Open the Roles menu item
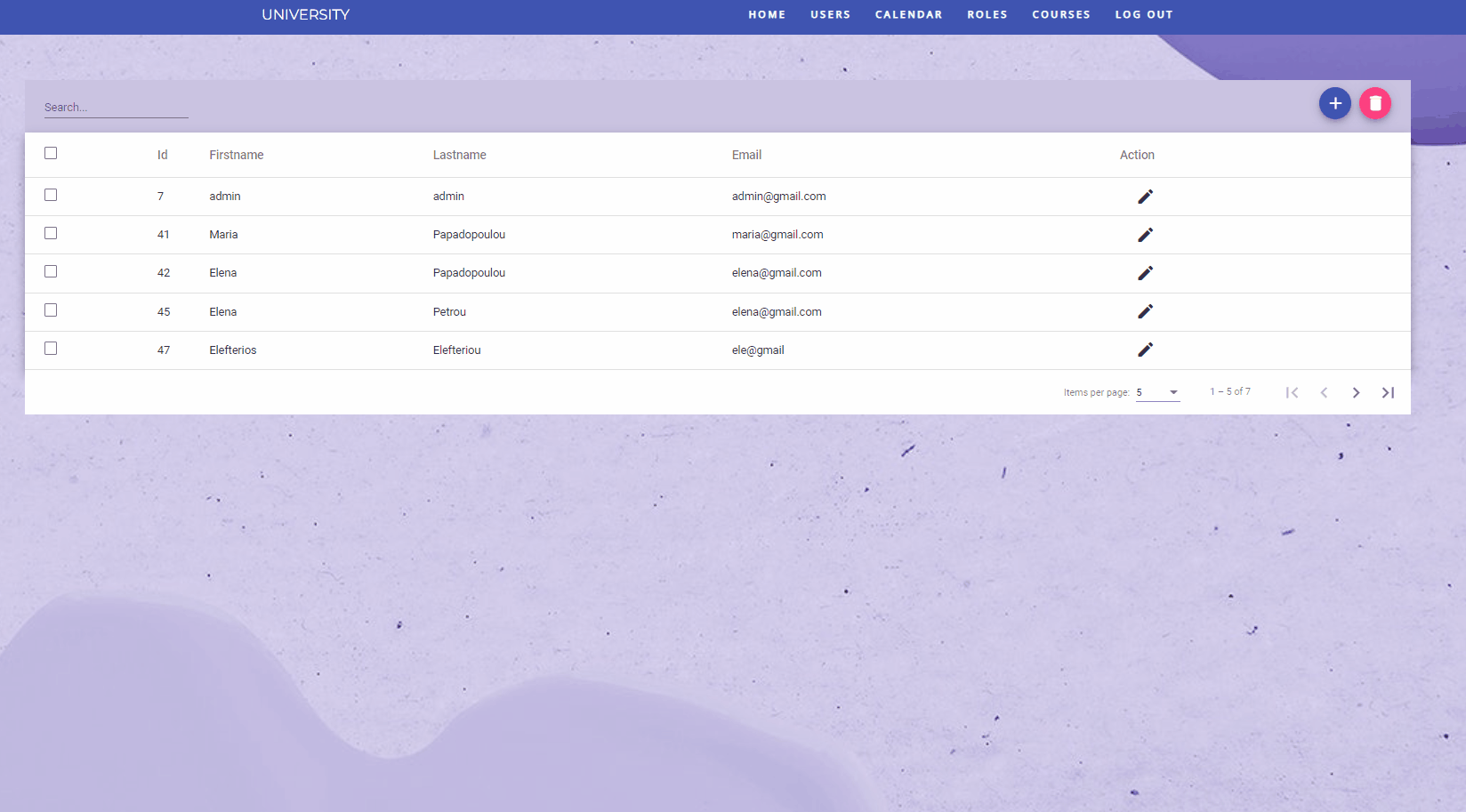 tap(987, 15)
